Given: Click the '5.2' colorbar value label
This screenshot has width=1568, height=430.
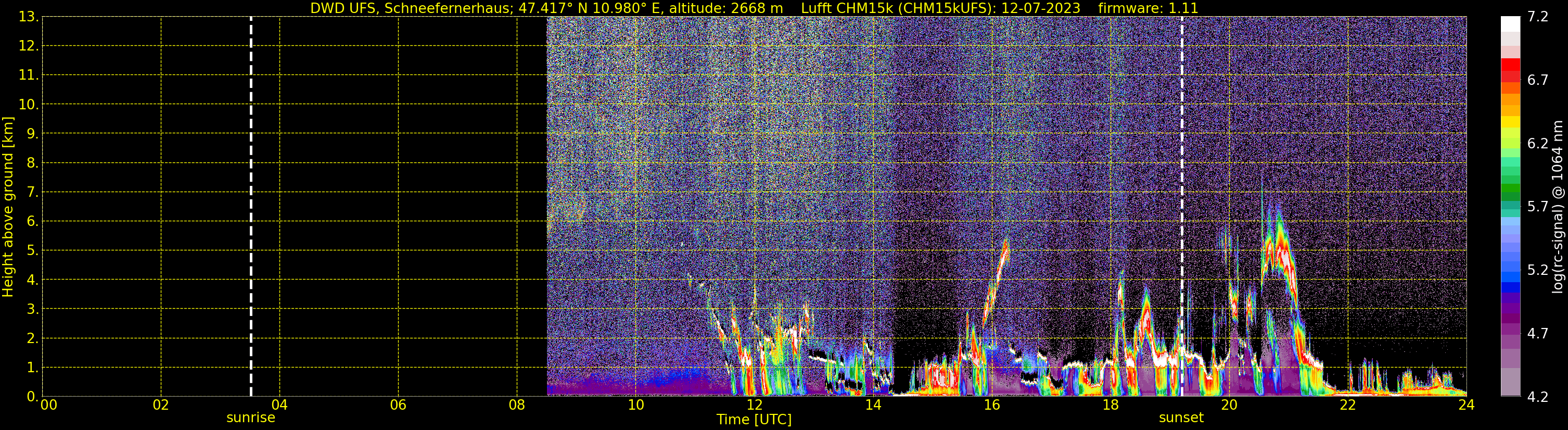Looking at the screenshot, I should 1538,270.
